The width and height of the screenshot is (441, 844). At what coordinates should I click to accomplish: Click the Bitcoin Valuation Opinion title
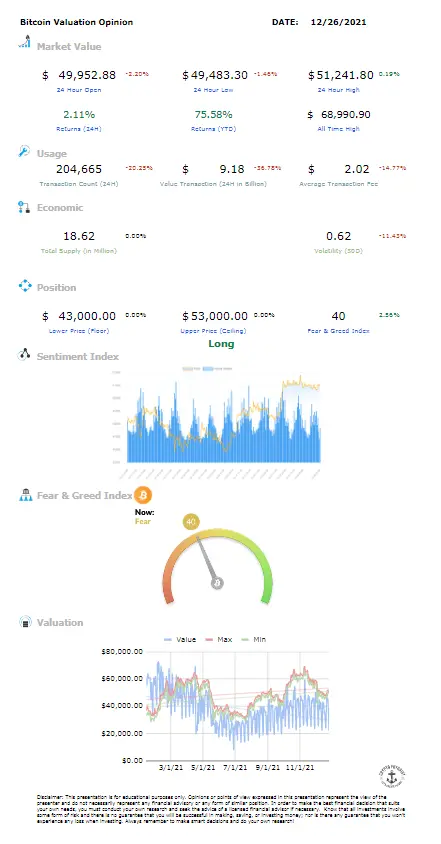[x=76, y=22]
